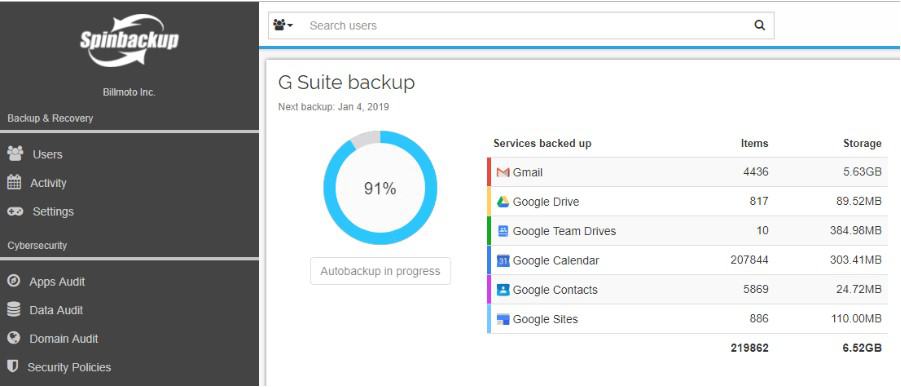This screenshot has width=901, height=387.
Task: Open the Google Contacts service row
Action: [x=687, y=290]
